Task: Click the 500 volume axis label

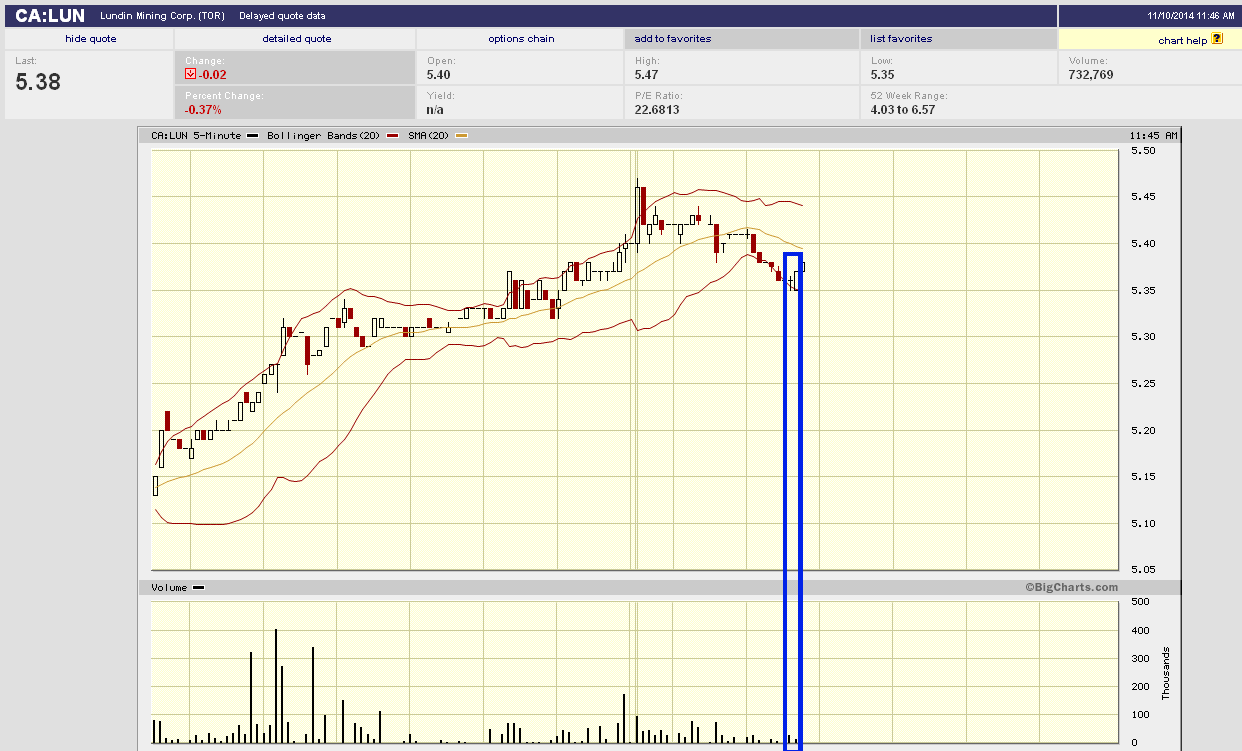Action: [1140, 602]
